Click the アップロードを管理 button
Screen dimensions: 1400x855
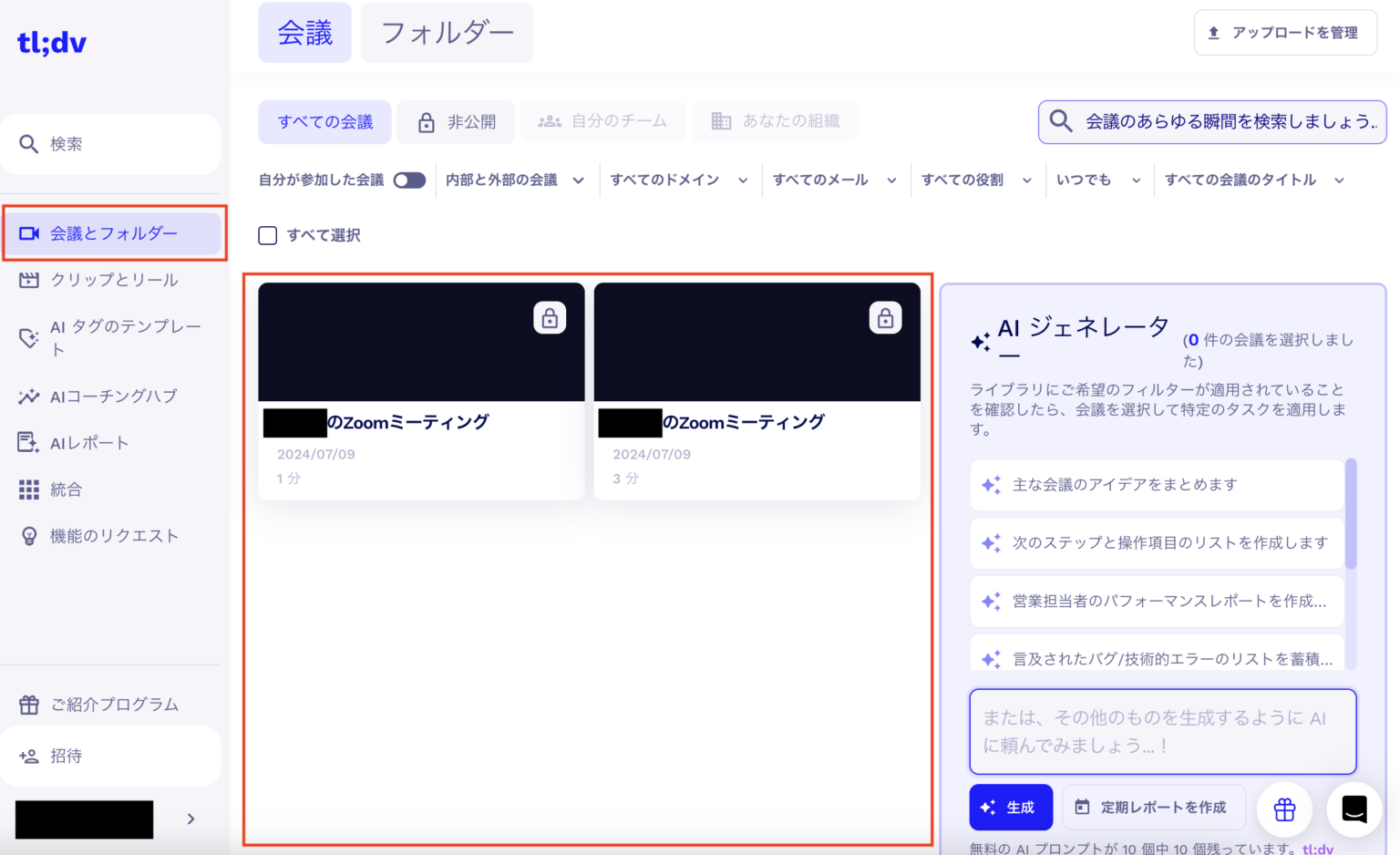(1285, 32)
